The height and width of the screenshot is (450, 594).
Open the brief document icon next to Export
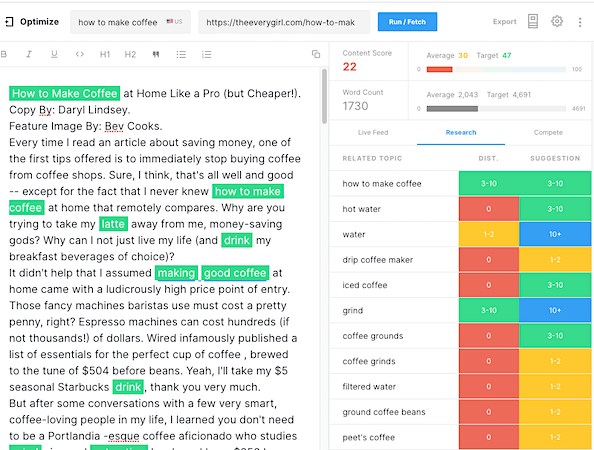533,22
